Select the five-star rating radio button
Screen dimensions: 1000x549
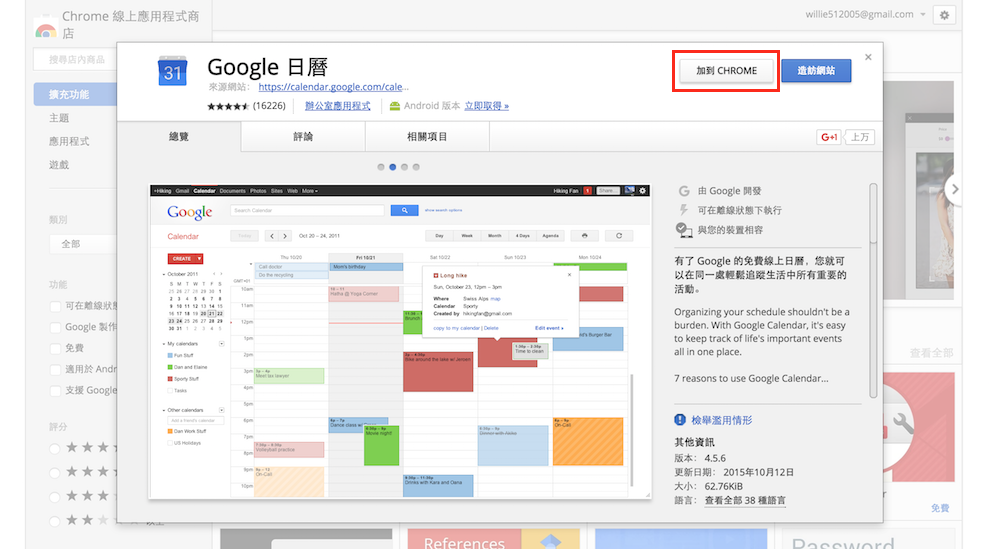tap(55, 449)
